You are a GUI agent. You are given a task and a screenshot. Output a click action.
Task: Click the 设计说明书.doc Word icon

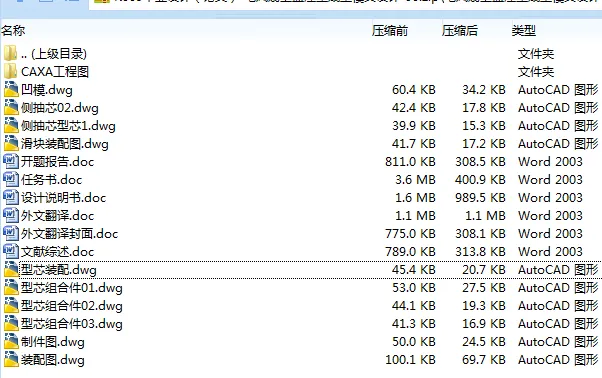pyautogui.click(x=11, y=198)
